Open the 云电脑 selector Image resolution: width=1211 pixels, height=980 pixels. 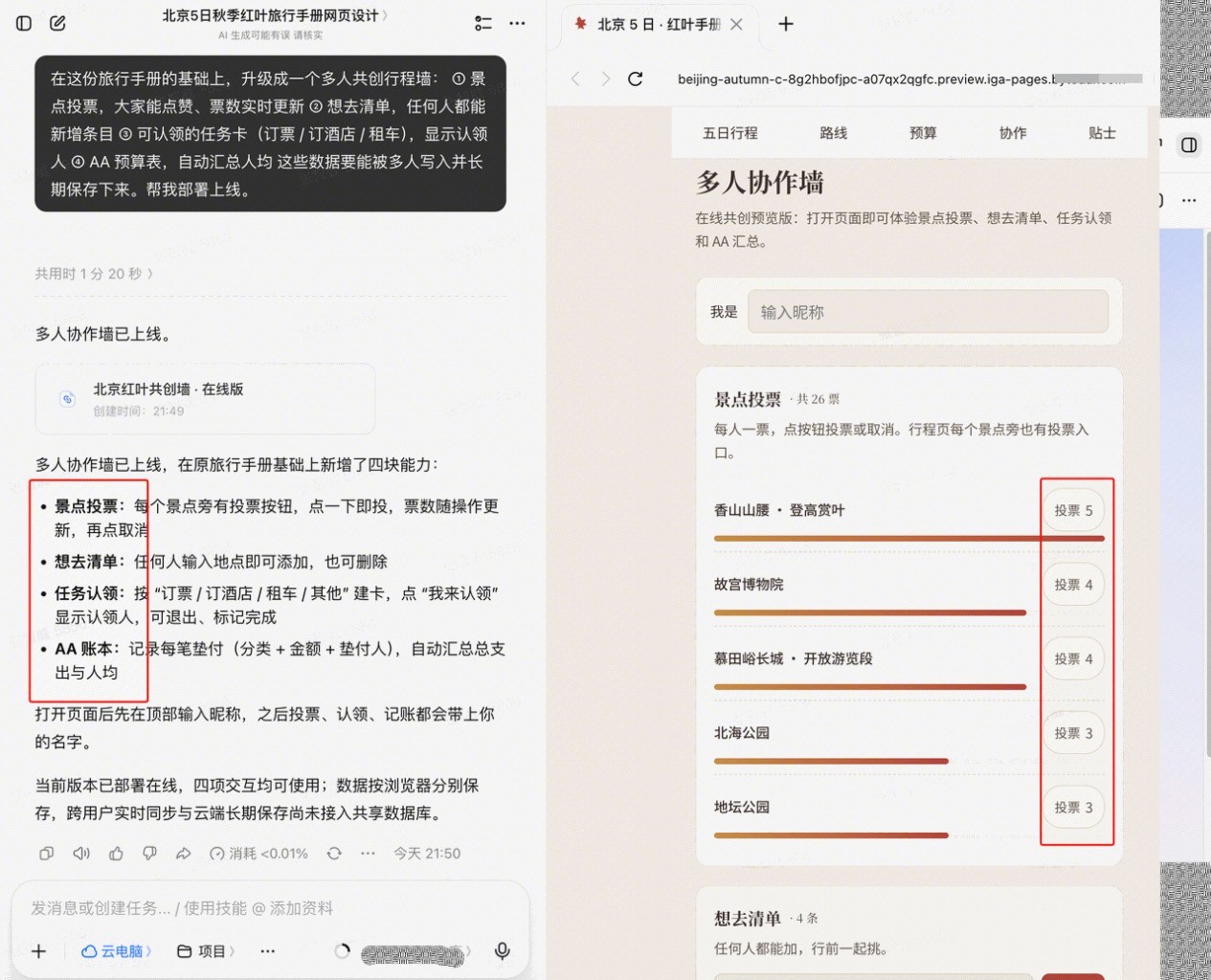116,950
